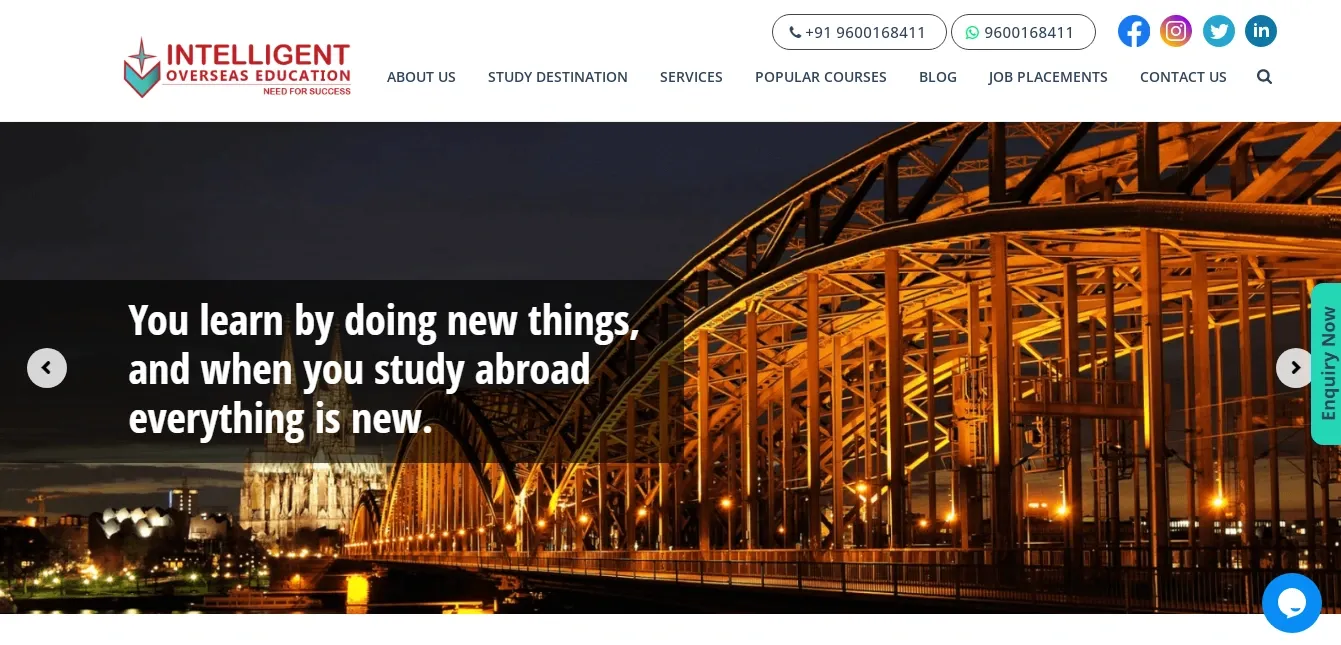Click the Intelligent Overseas Education logo
The height and width of the screenshot is (645, 1341).
237,68
